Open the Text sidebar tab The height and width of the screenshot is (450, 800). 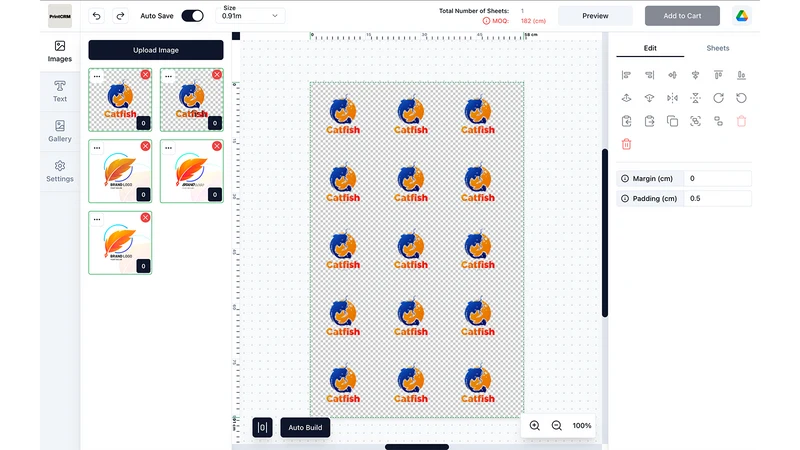click(60, 91)
